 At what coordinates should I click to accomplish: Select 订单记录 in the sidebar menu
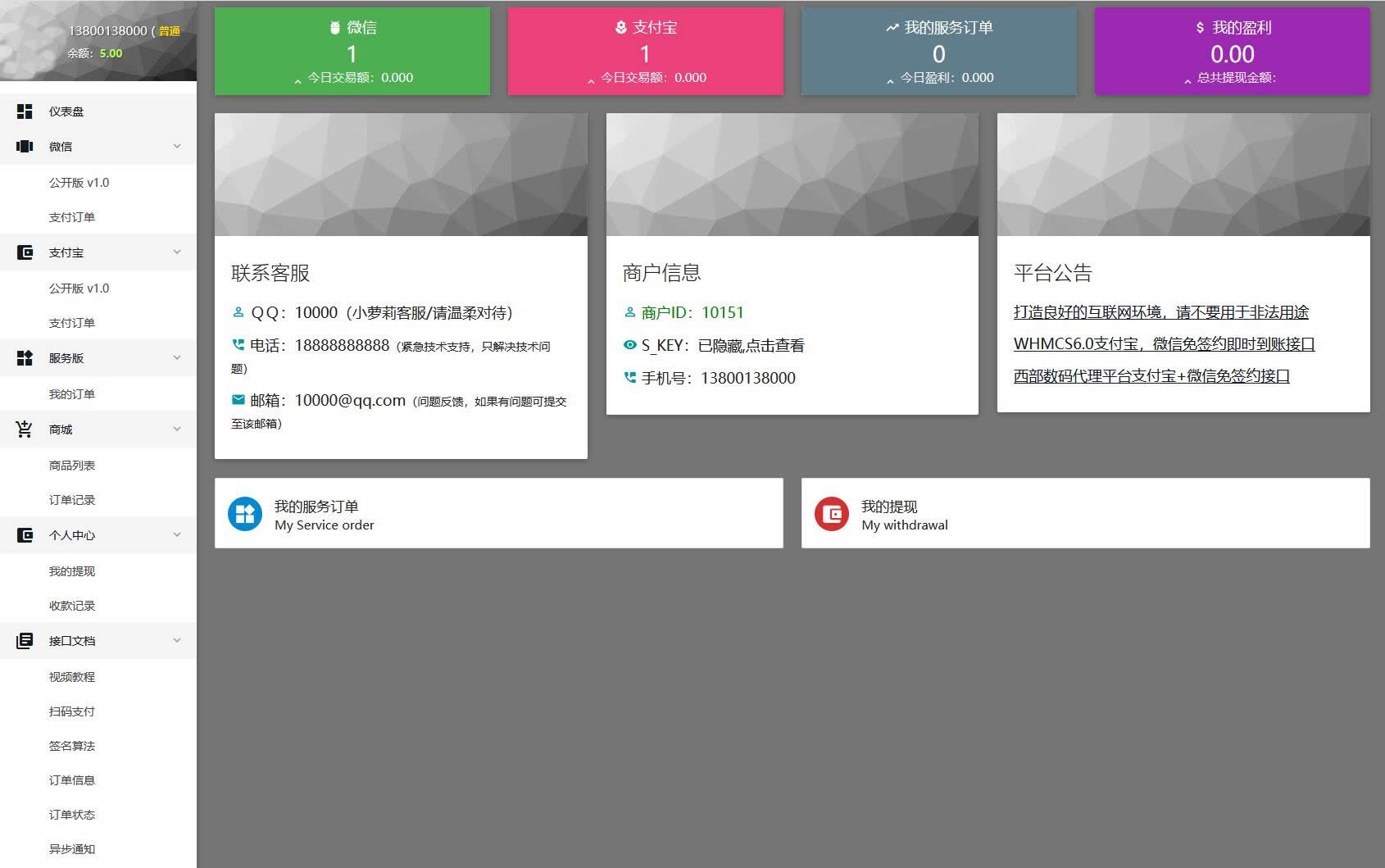coord(72,499)
